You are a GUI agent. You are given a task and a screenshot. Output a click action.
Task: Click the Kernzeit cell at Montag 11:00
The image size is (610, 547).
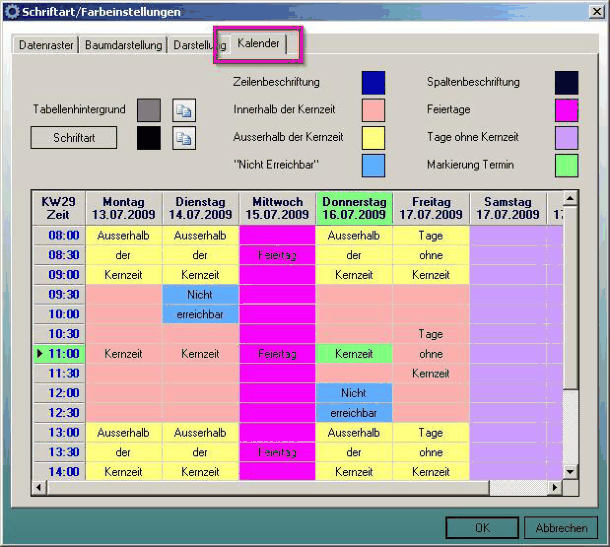click(x=124, y=354)
